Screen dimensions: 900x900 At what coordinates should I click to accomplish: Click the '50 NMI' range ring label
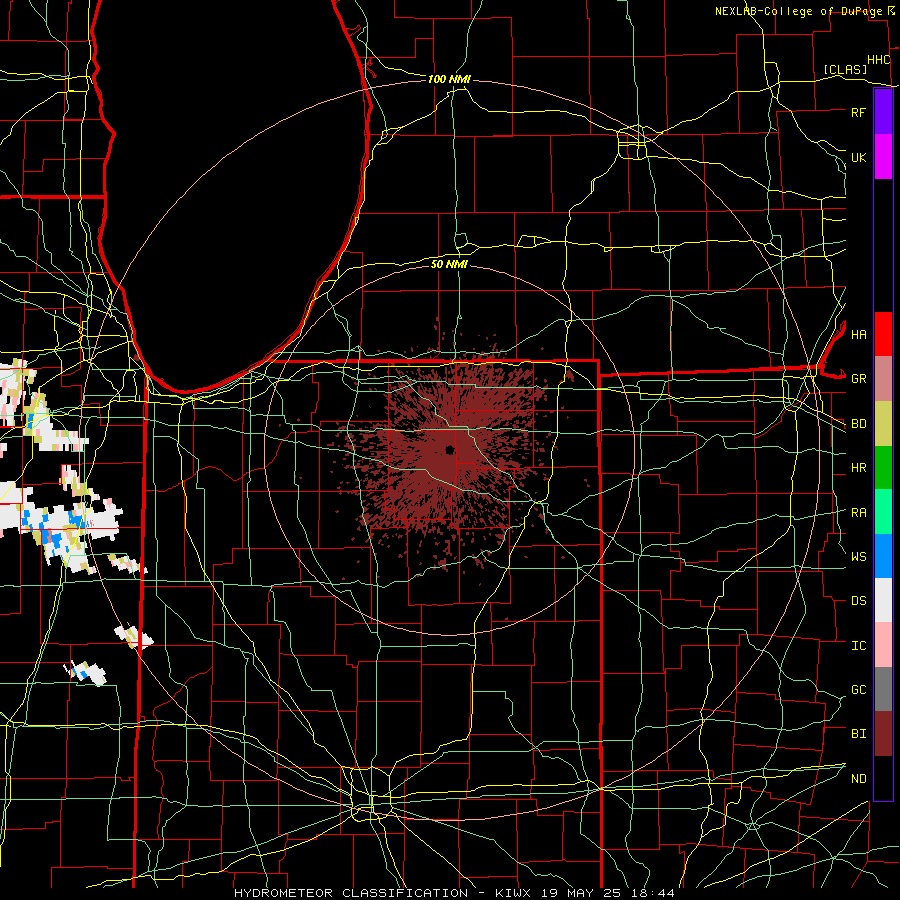coord(449,264)
